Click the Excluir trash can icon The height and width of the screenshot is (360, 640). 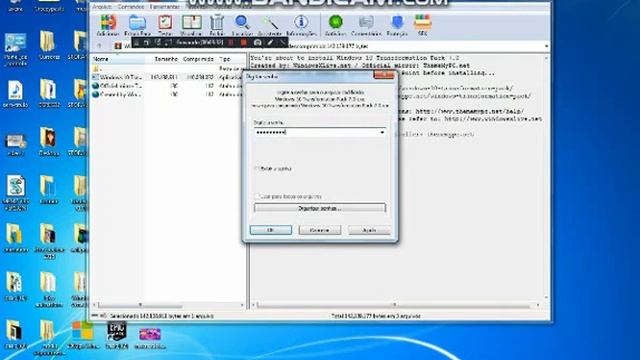[217, 25]
